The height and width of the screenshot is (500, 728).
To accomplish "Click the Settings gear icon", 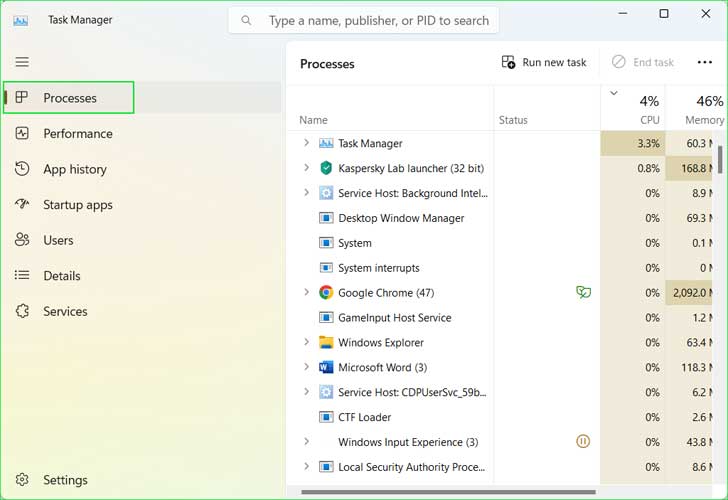I will click(x=22, y=480).
